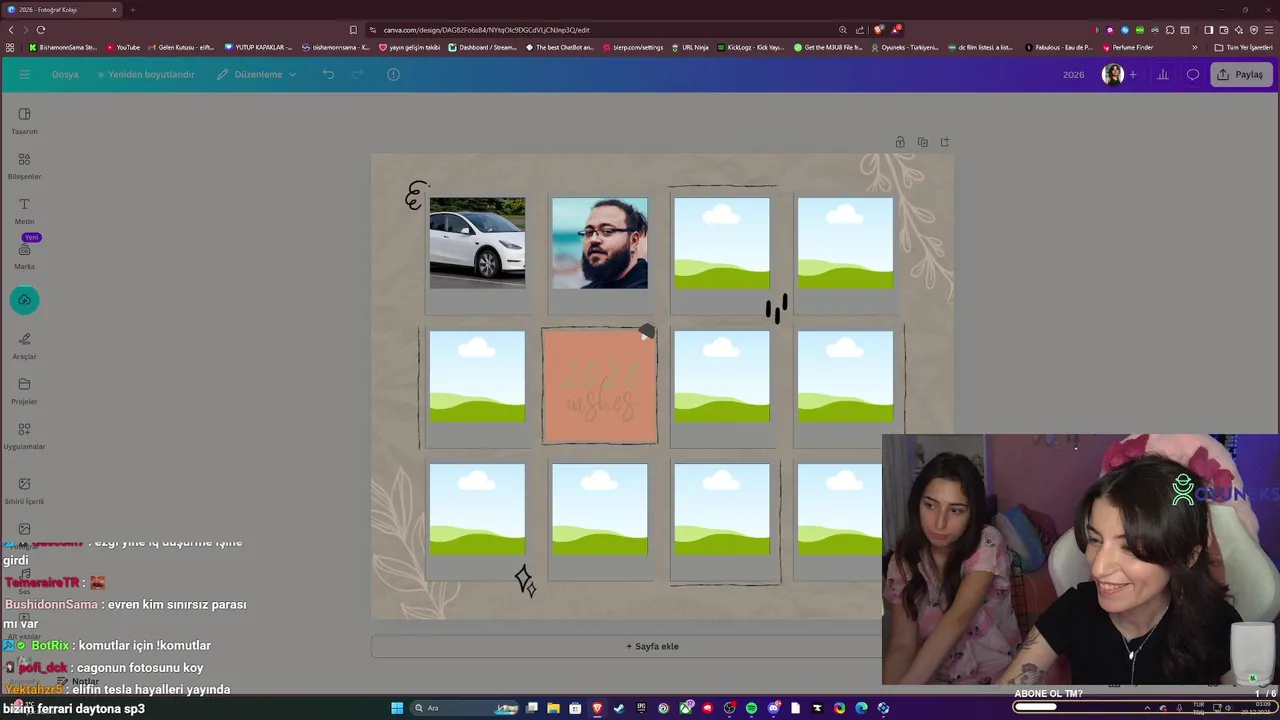
Task: Click the Paylaş share button
Action: (1240, 74)
